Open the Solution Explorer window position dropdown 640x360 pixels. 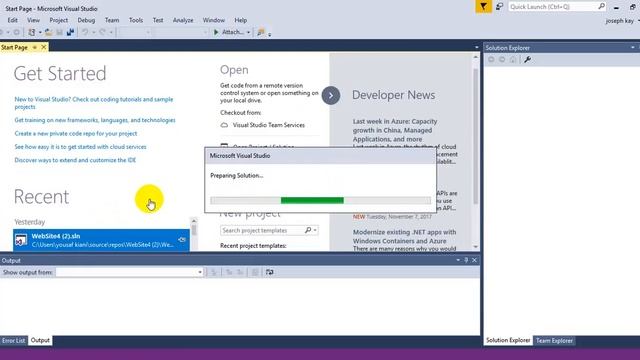[633, 48]
